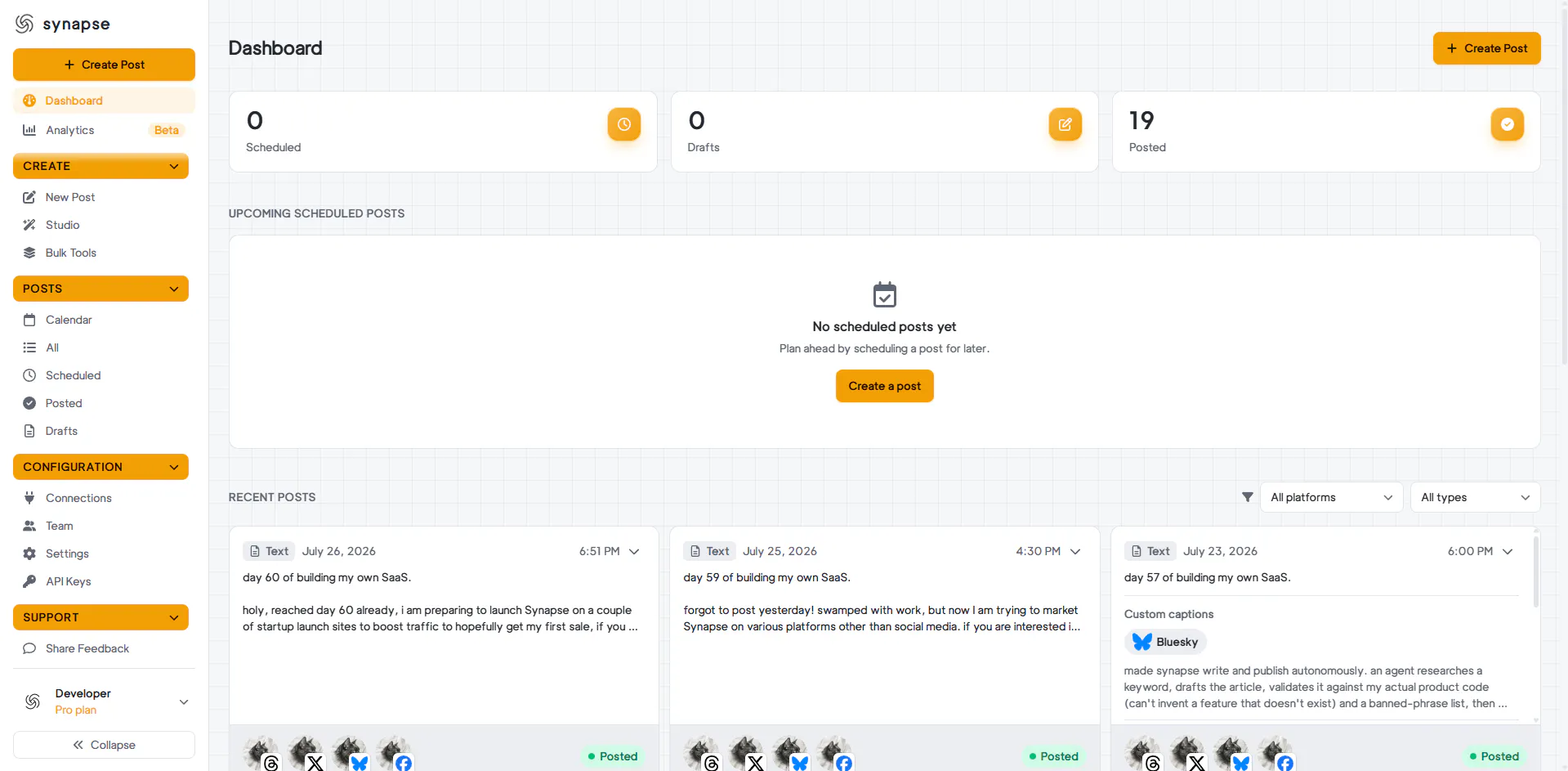Click the Threads avatar on July 23 post
The image size is (1568, 771).
point(1142,753)
